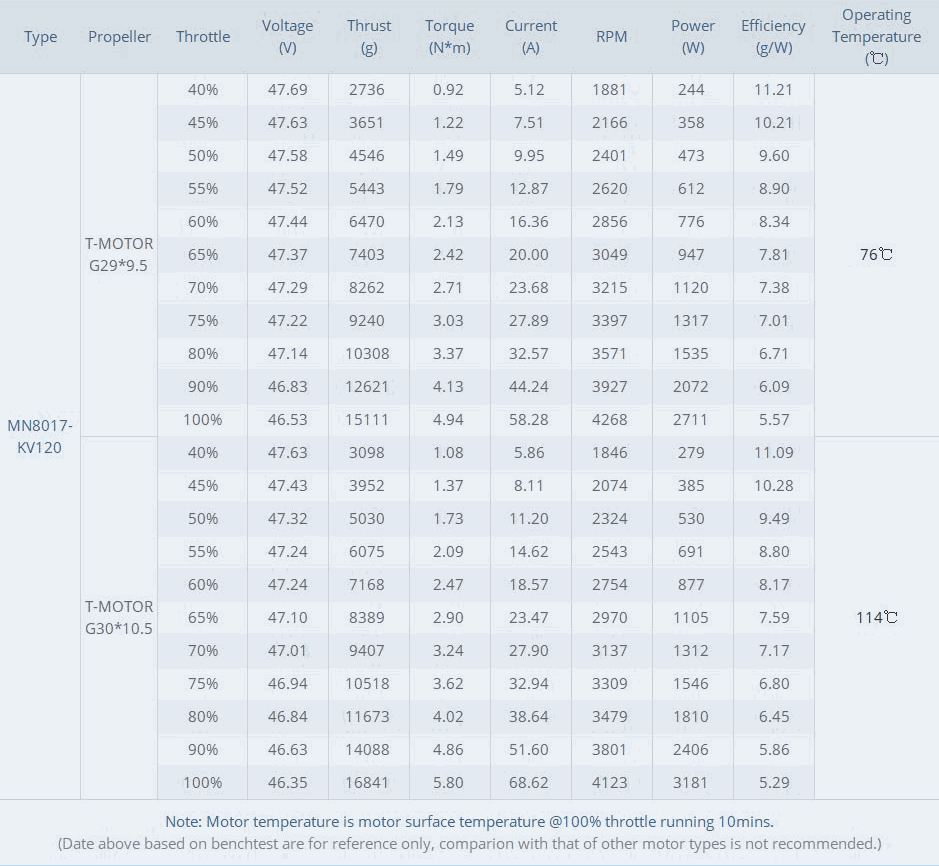Click the motor temperature note text

click(470, 822)
